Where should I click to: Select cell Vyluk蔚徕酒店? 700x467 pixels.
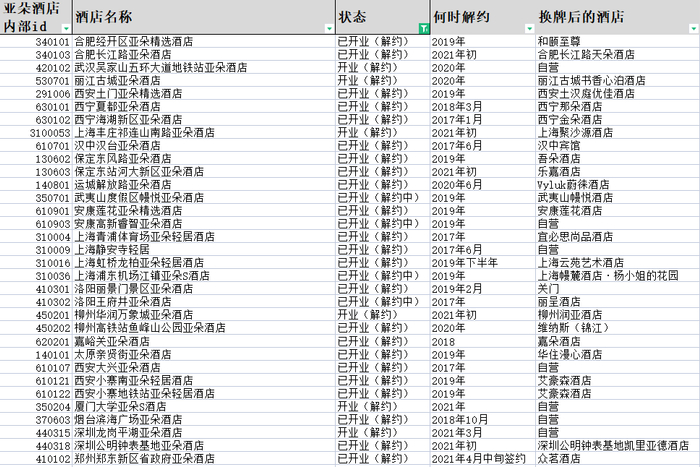618,184
